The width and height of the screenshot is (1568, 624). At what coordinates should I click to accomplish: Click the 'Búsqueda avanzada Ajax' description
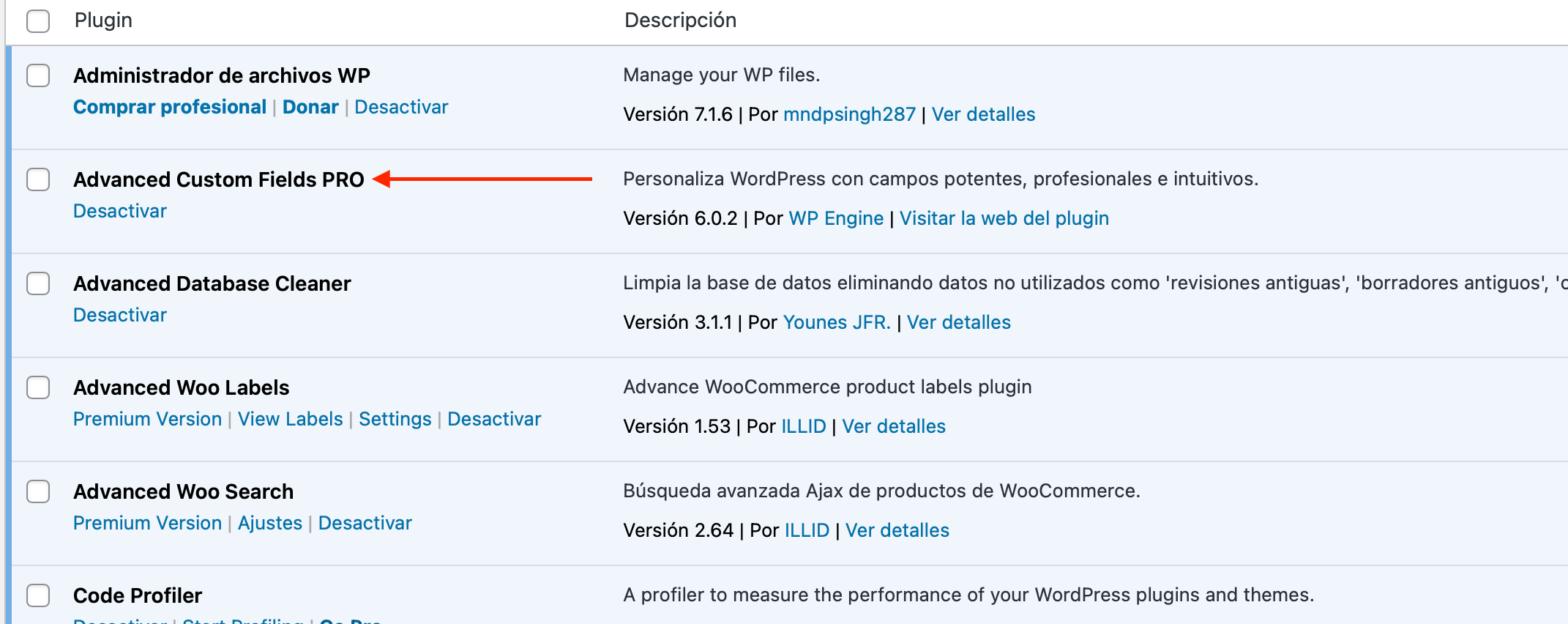[x=881, y=491]
